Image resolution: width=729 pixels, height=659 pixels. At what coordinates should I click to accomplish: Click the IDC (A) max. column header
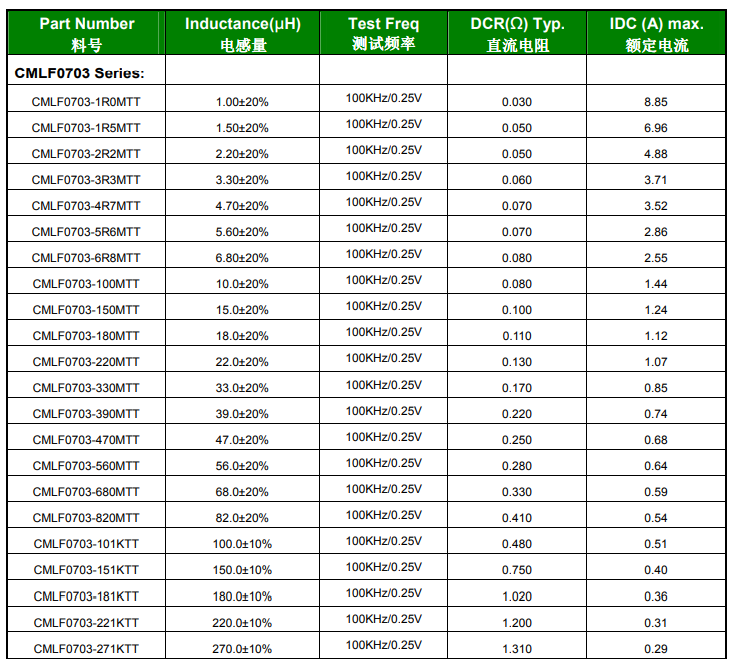pos(656,33)
